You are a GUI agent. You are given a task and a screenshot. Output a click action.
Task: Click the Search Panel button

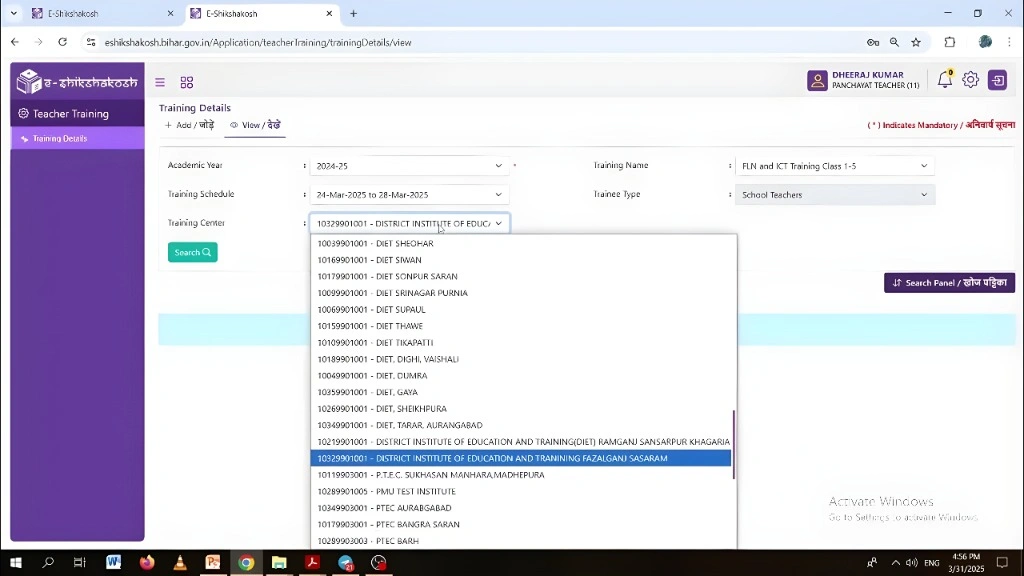tap(948, 282)
